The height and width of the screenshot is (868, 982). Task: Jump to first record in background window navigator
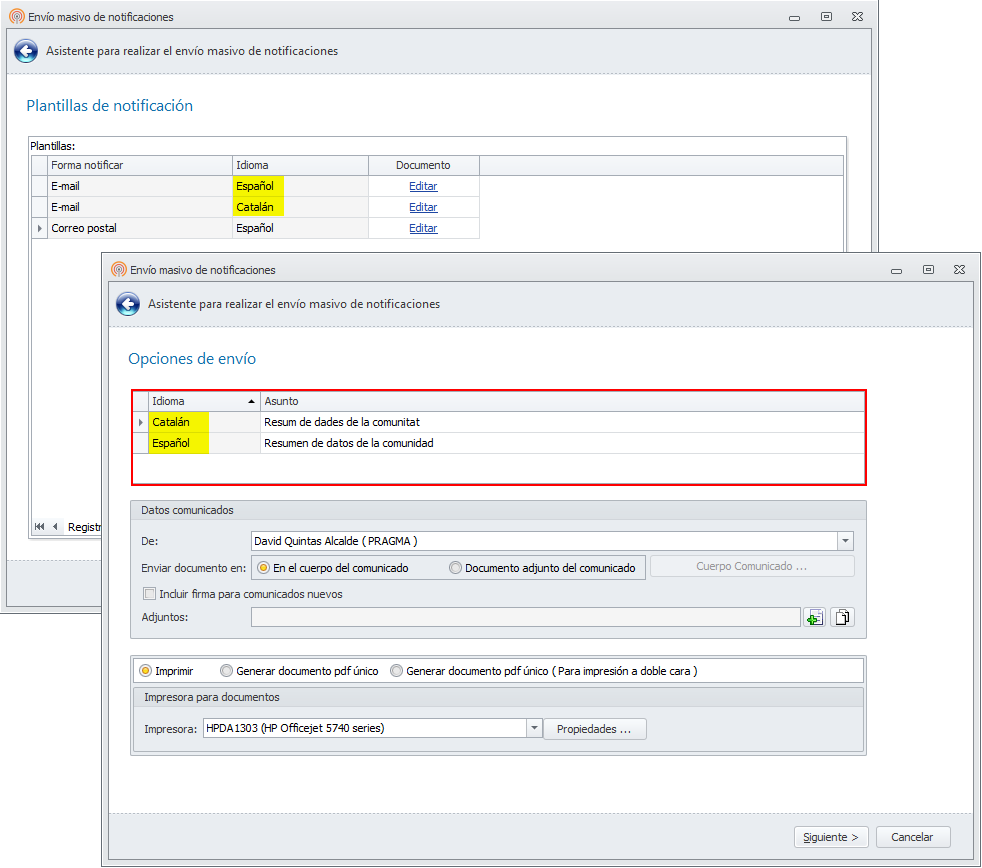39,527
